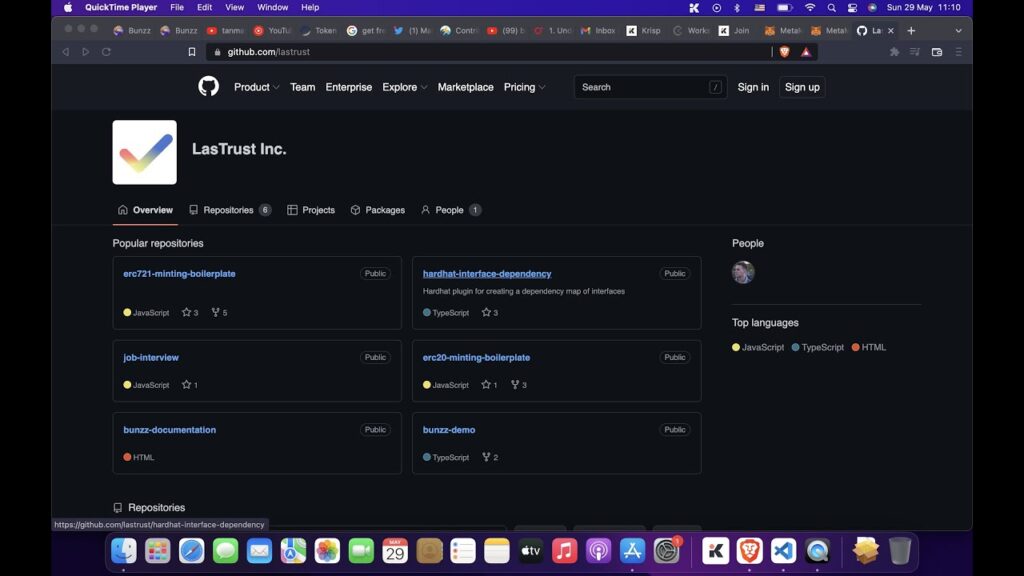Open the hardhat-interface-dependency repository link
This screenshot has width=1024, height=576.
[487, 274]
